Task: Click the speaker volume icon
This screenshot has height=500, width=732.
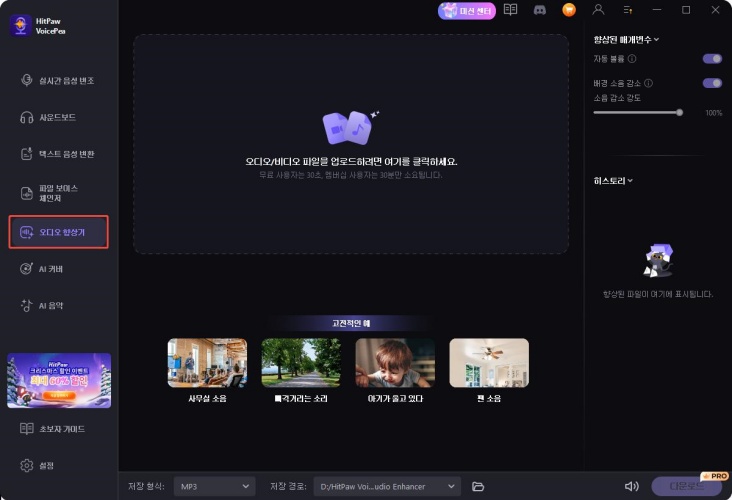Action: tap(631, 486)
